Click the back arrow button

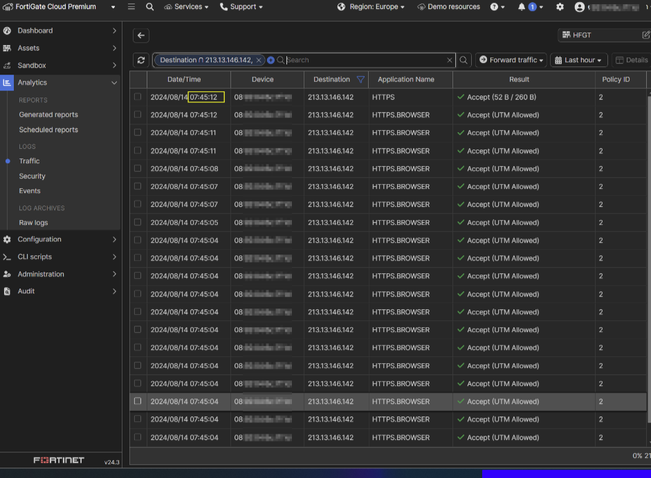click(x=141, y=35)
